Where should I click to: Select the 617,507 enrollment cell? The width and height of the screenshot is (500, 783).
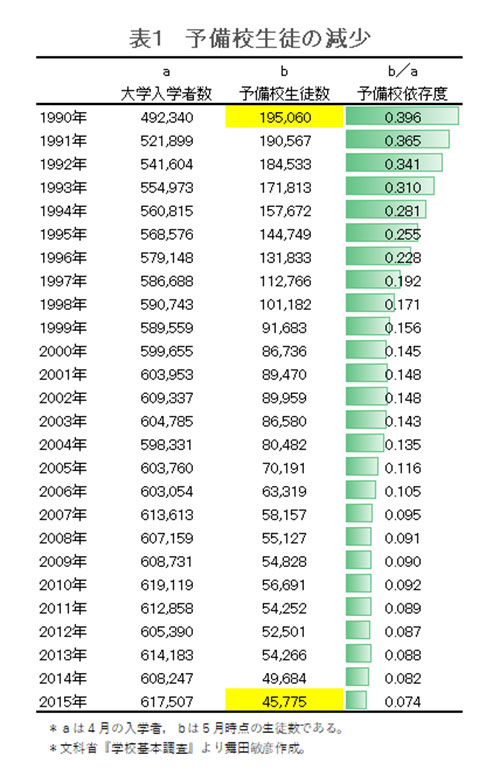pyautogui.click(x=166, y=702)
